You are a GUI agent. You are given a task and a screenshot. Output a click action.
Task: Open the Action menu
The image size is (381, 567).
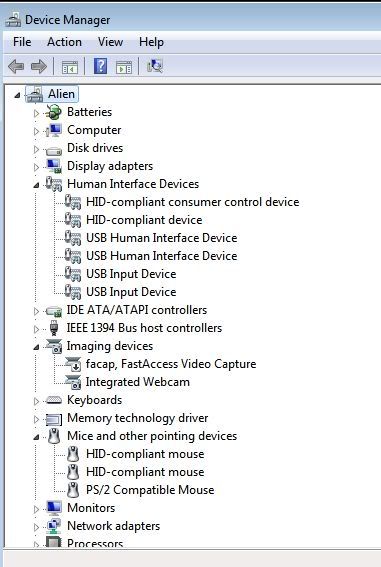coord(64,42)
